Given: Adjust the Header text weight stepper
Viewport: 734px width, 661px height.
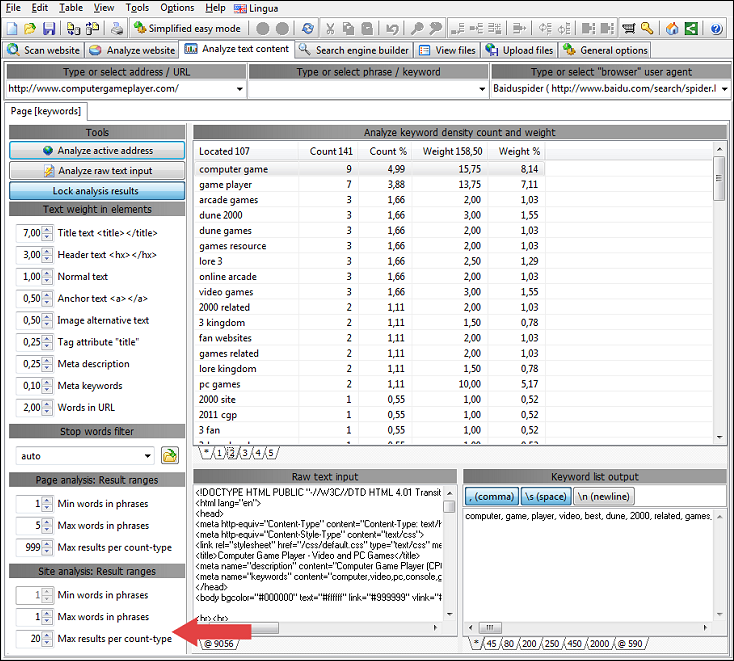Looking at the screenshot, I should pos(47,255).
